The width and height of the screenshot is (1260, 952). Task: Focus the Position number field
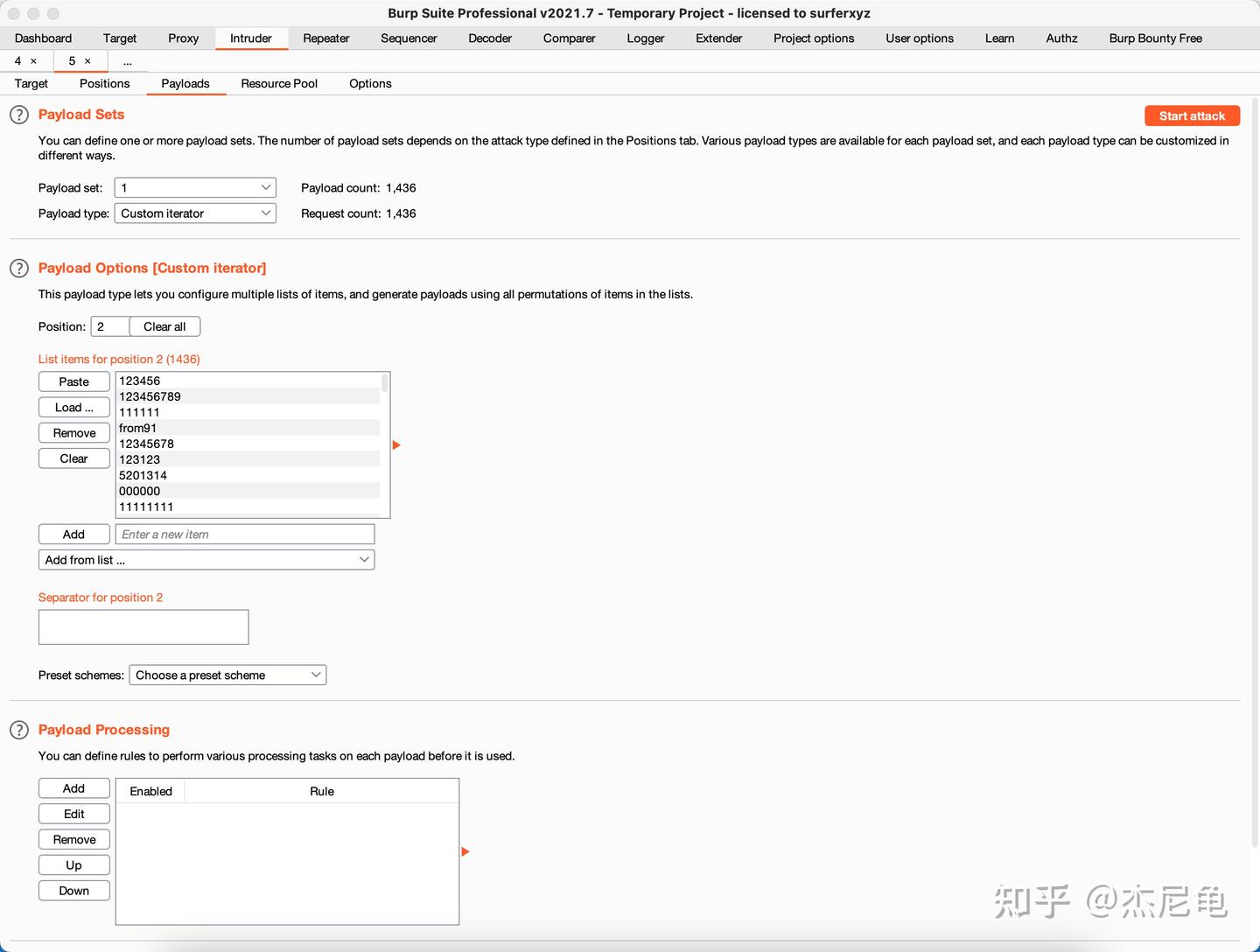click(x=110, y=327)
